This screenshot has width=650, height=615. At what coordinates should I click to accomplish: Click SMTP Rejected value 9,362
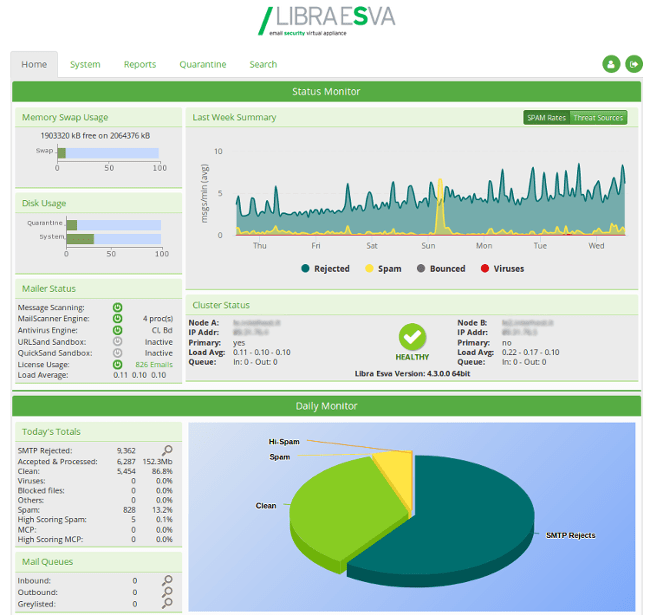126,450
